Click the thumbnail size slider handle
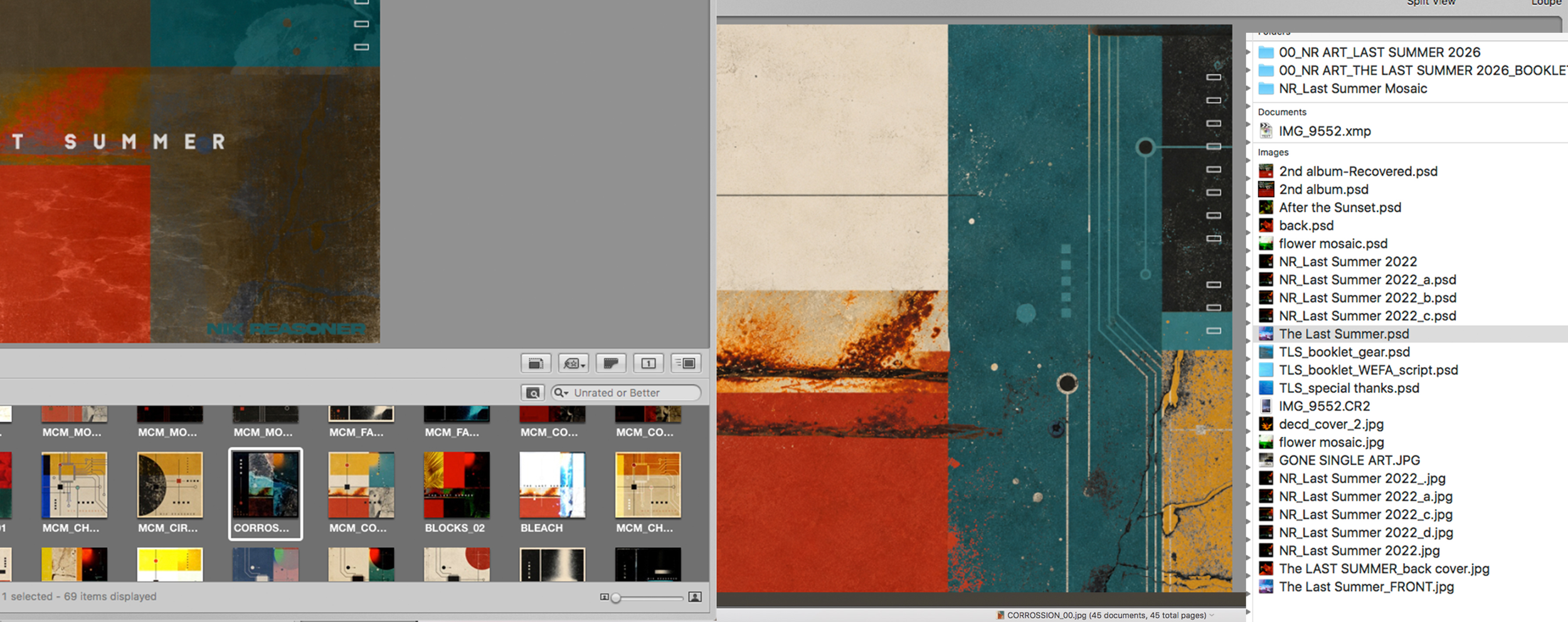1568x622 pixels. coord(616,598)
